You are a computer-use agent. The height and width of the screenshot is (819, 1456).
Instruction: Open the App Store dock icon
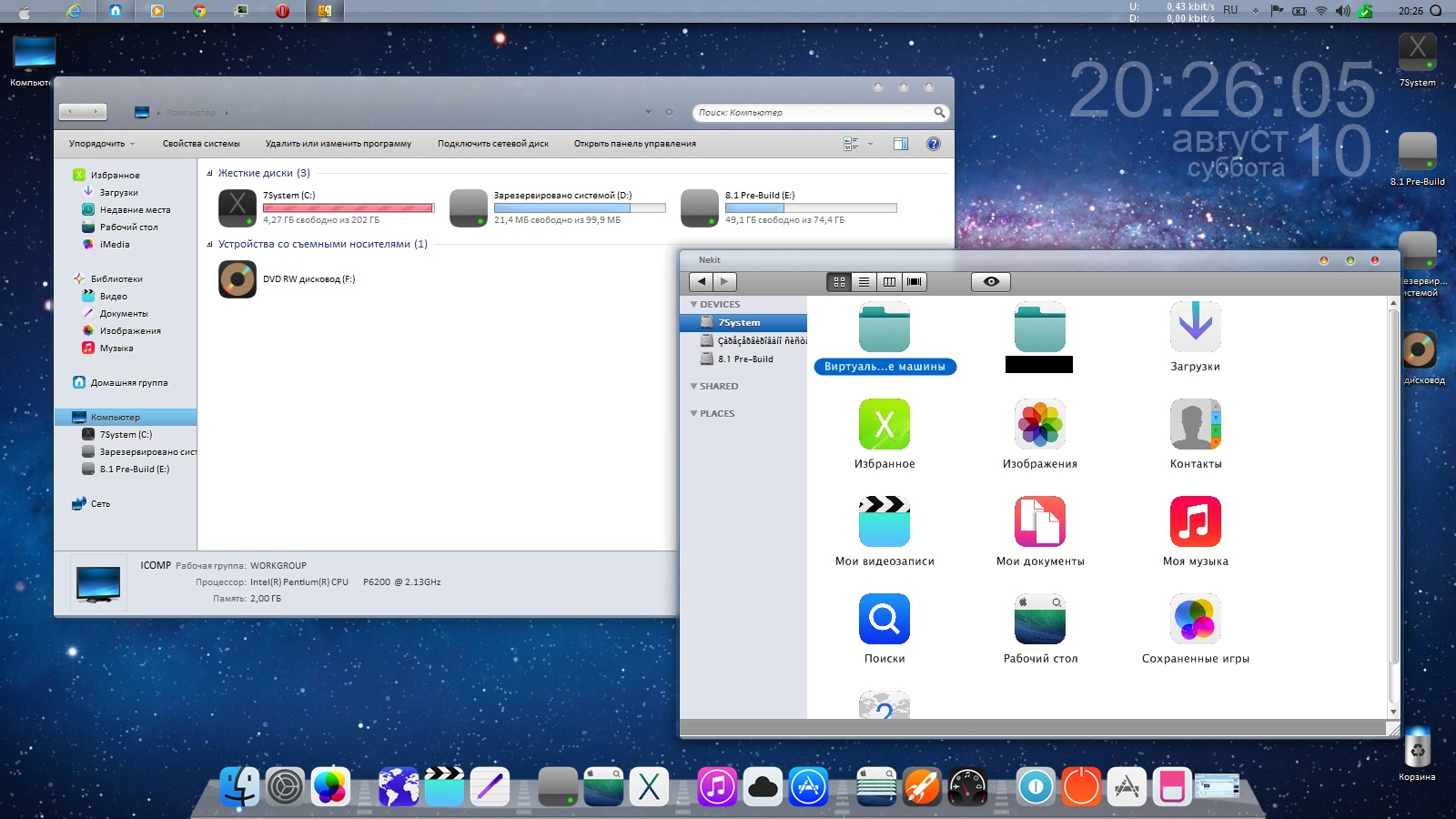(x=808, y=786)
